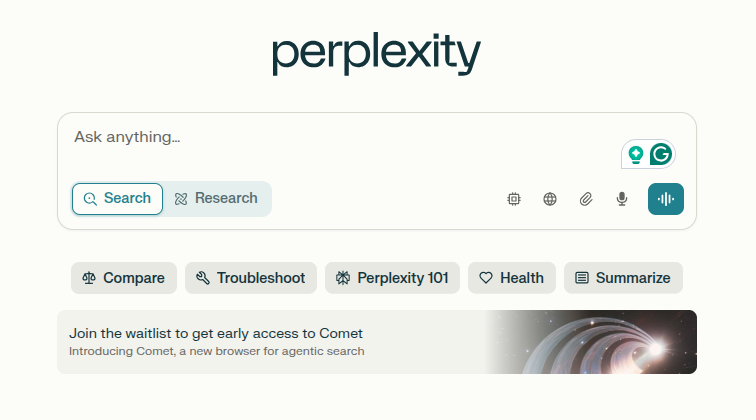Switch to Research mode toggle
Screen dimensions: 756x420
[216, 199]
